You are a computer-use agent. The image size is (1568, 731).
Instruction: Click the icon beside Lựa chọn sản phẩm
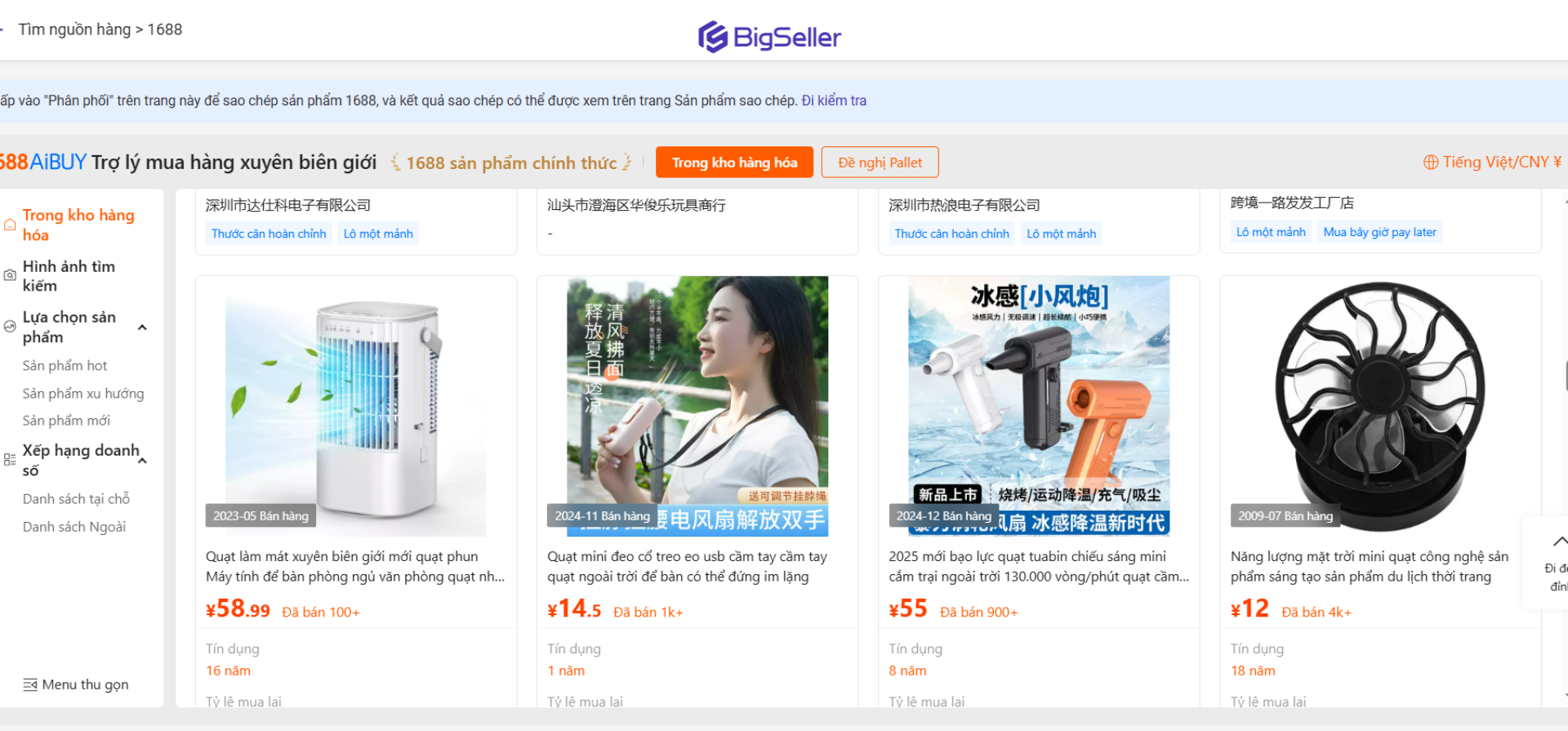(10, 326)
